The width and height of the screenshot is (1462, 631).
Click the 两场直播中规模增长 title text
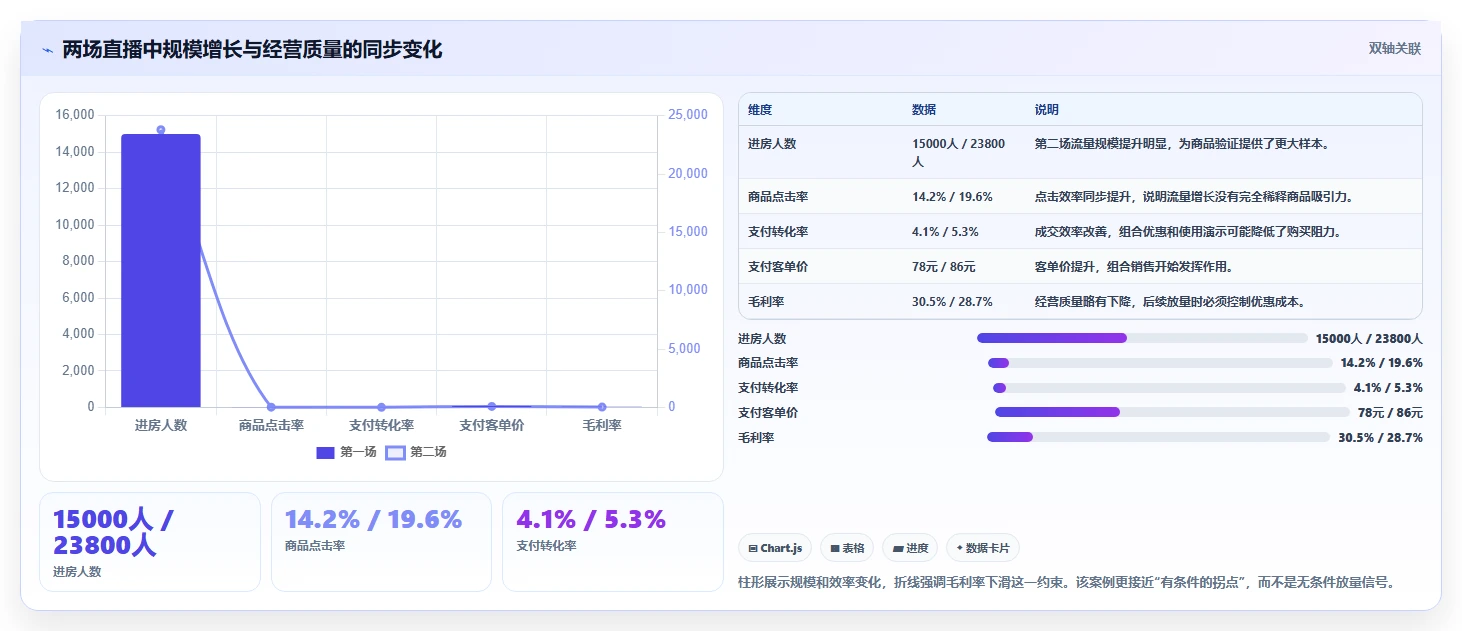252,49
